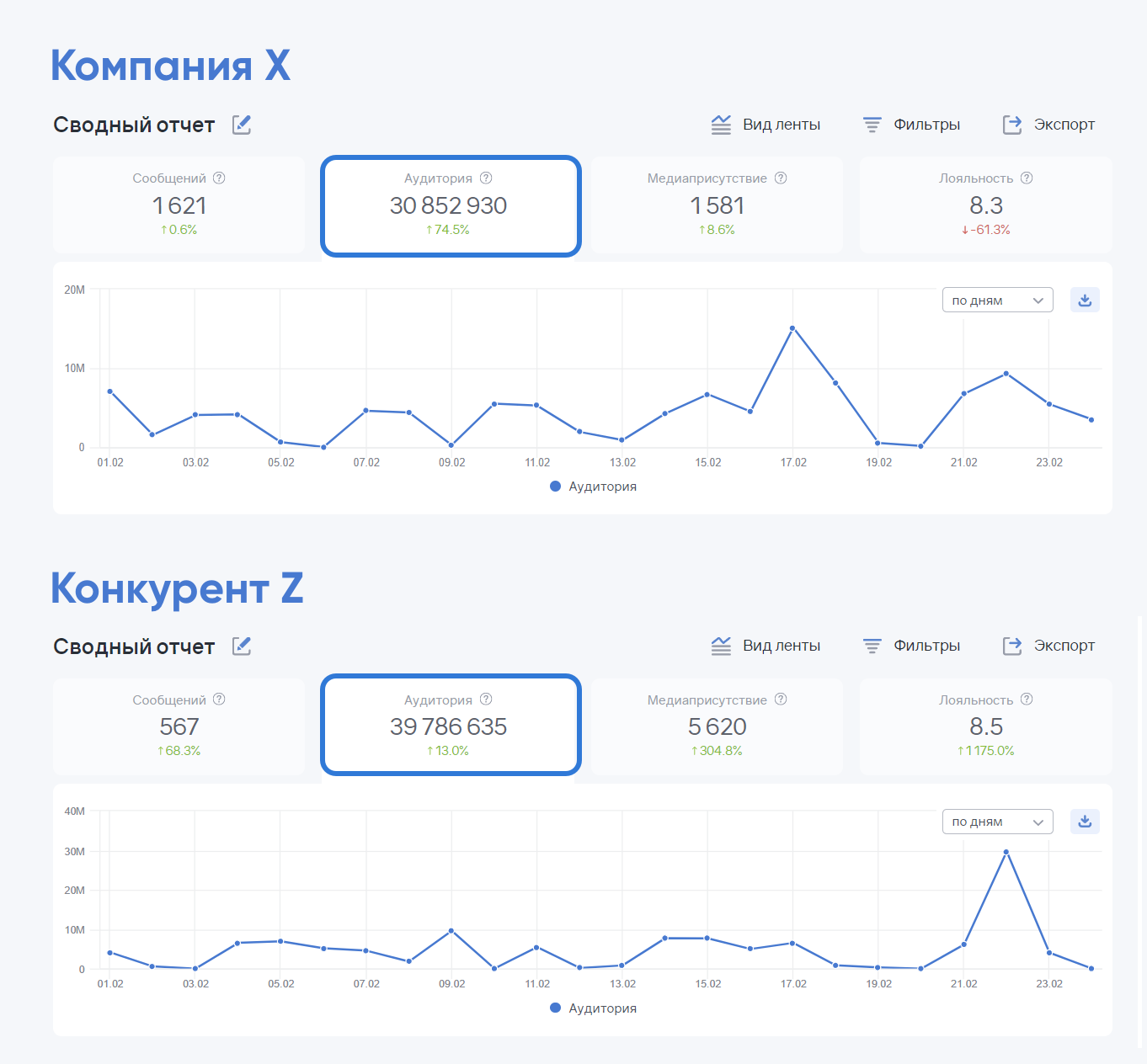This screenshot has width=1147, height=1064.
Task: Open Фильтры in the Компания X report
Action: pyautogui.click(x=911, y=125)
